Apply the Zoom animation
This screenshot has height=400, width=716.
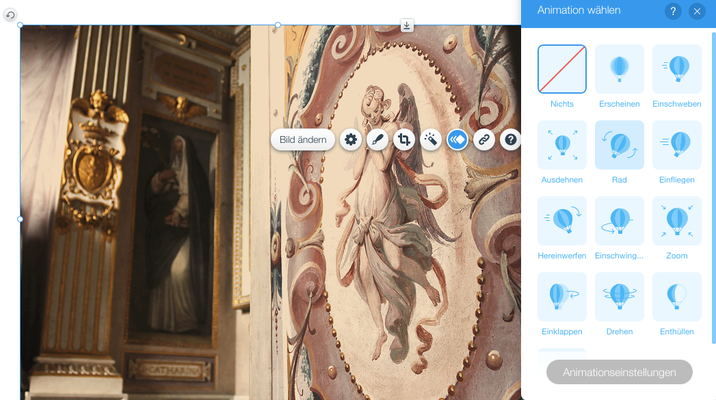pyautogui.click(x=677, y=221)
